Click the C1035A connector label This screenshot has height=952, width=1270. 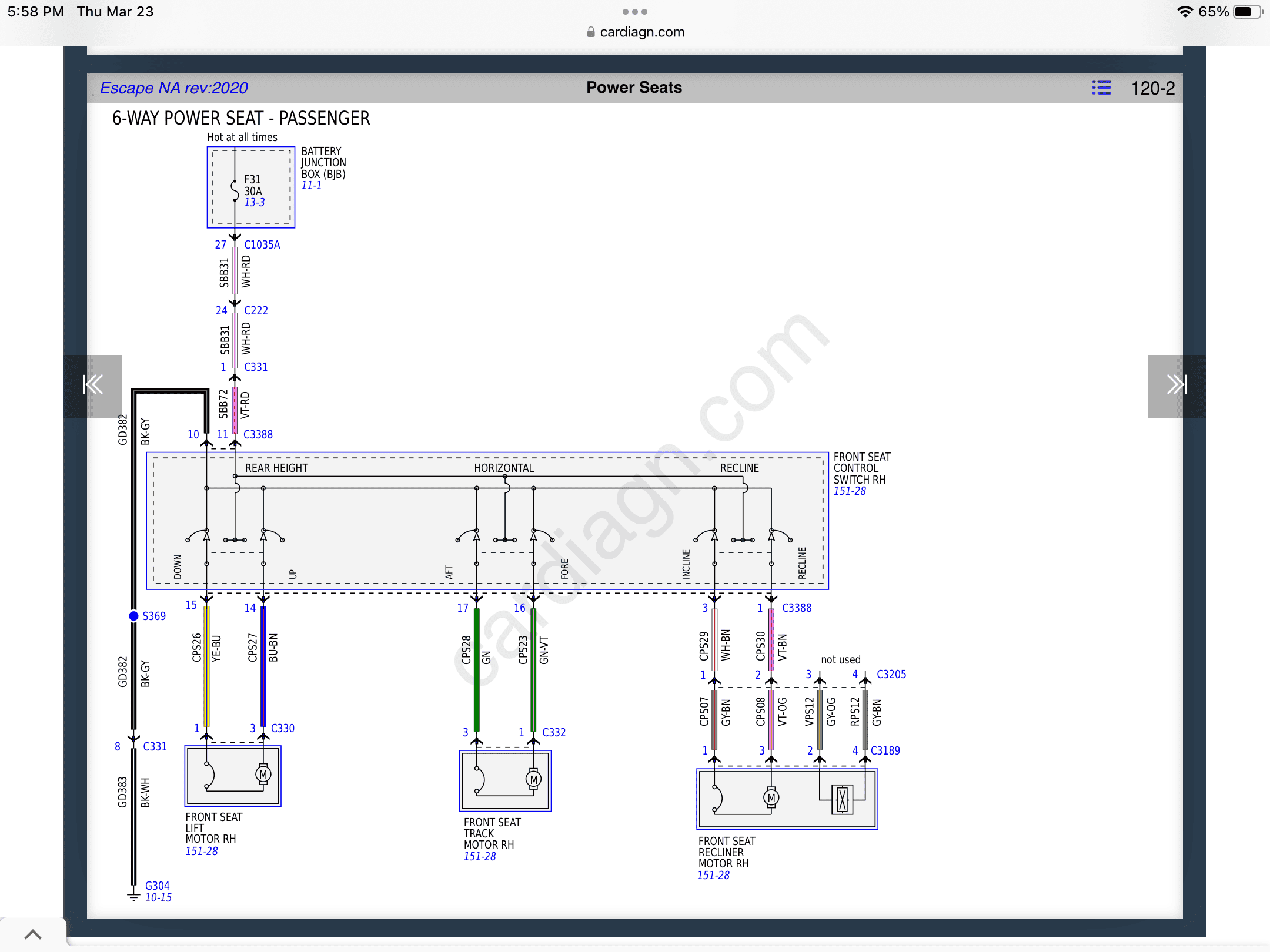262,245
